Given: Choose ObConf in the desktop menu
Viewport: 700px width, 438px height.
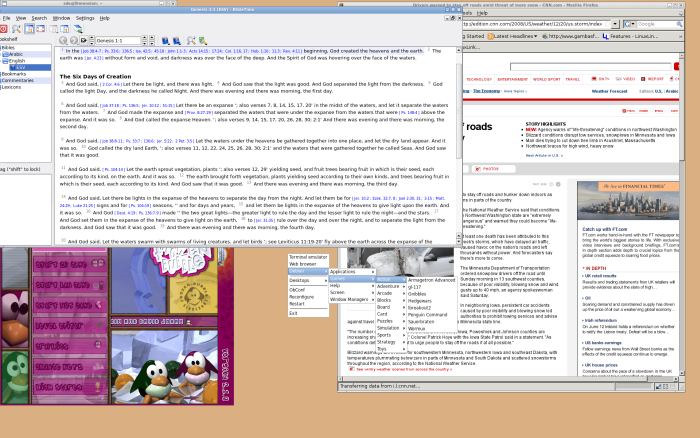Looking at the screenshot, I should tap(308, 290).
